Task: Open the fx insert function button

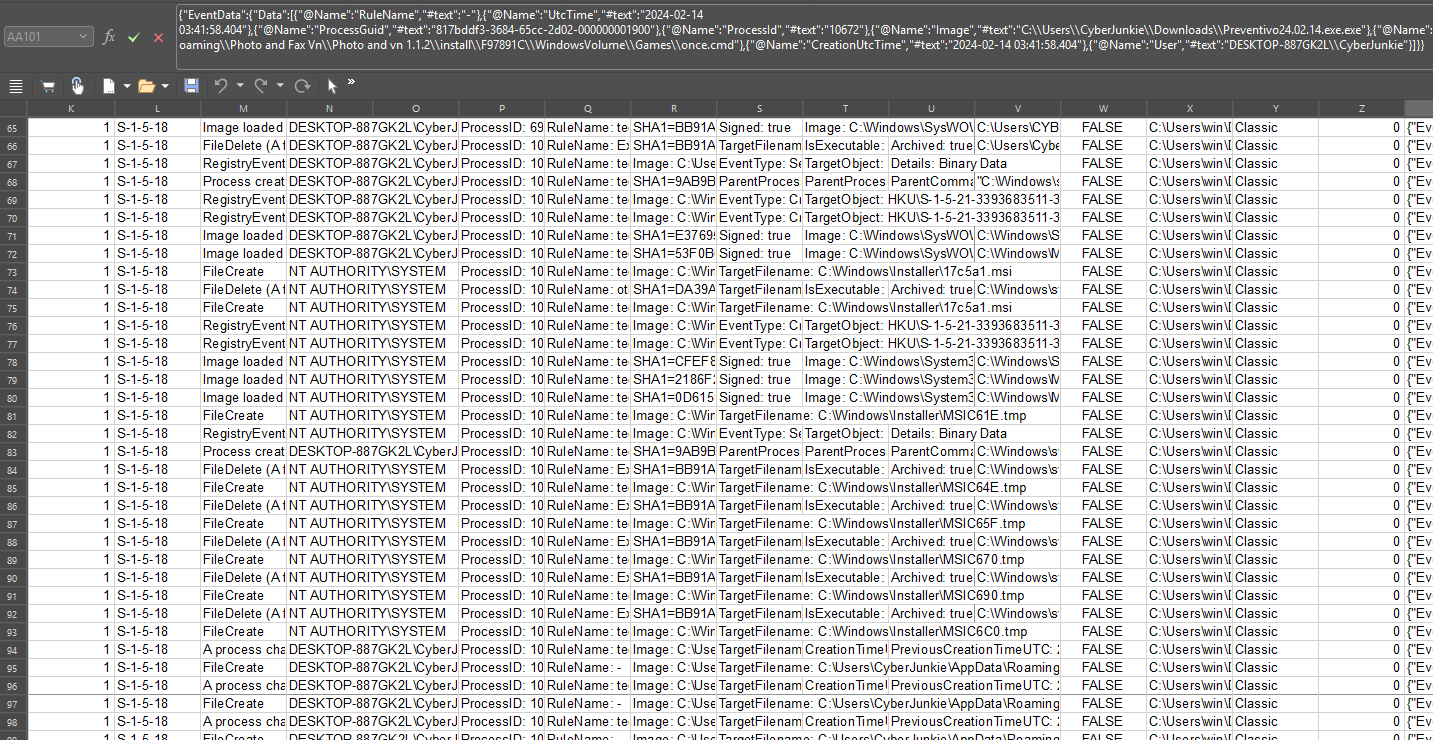Action: 109,37
